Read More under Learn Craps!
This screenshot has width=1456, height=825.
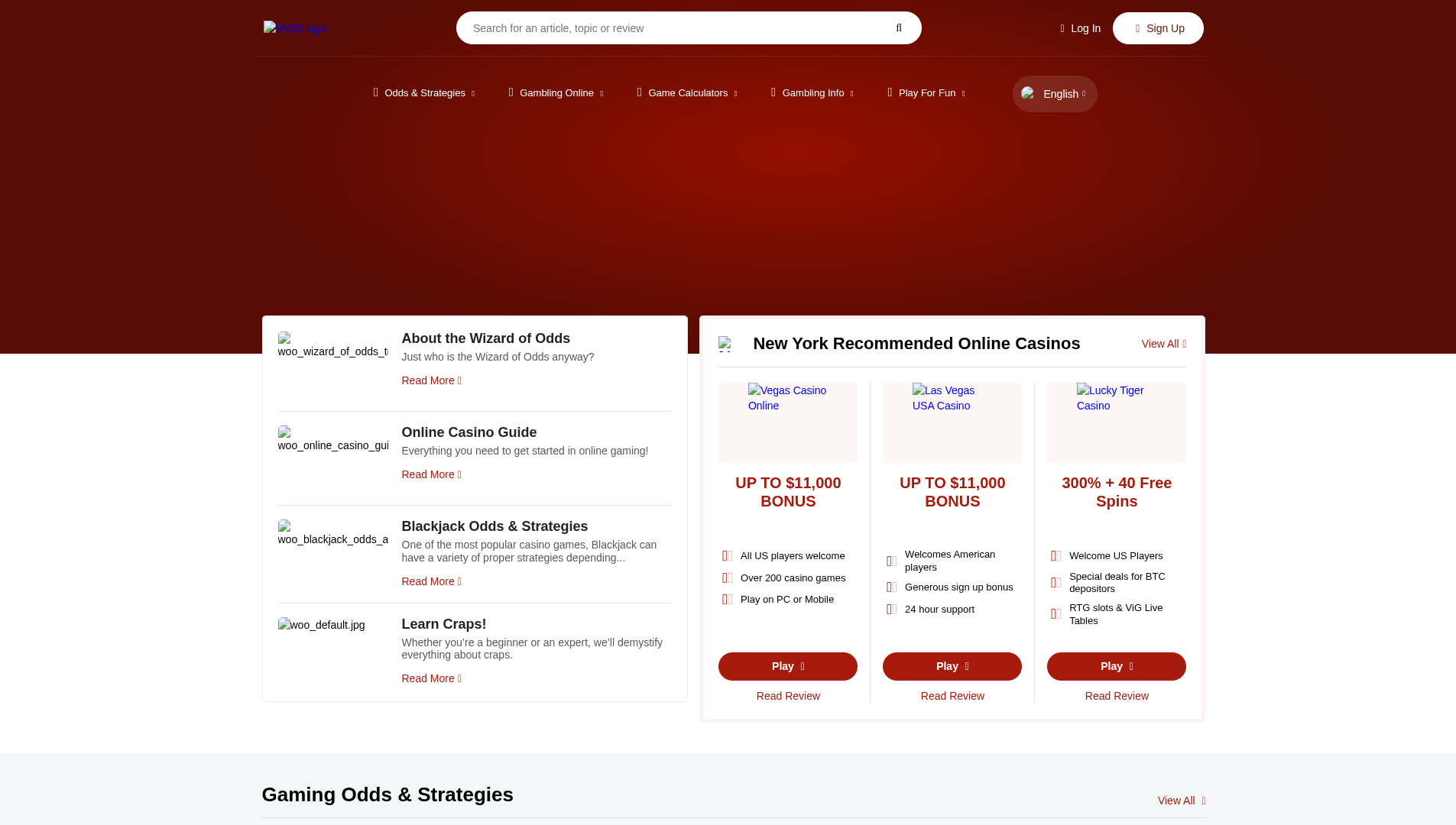coord(432,678)
